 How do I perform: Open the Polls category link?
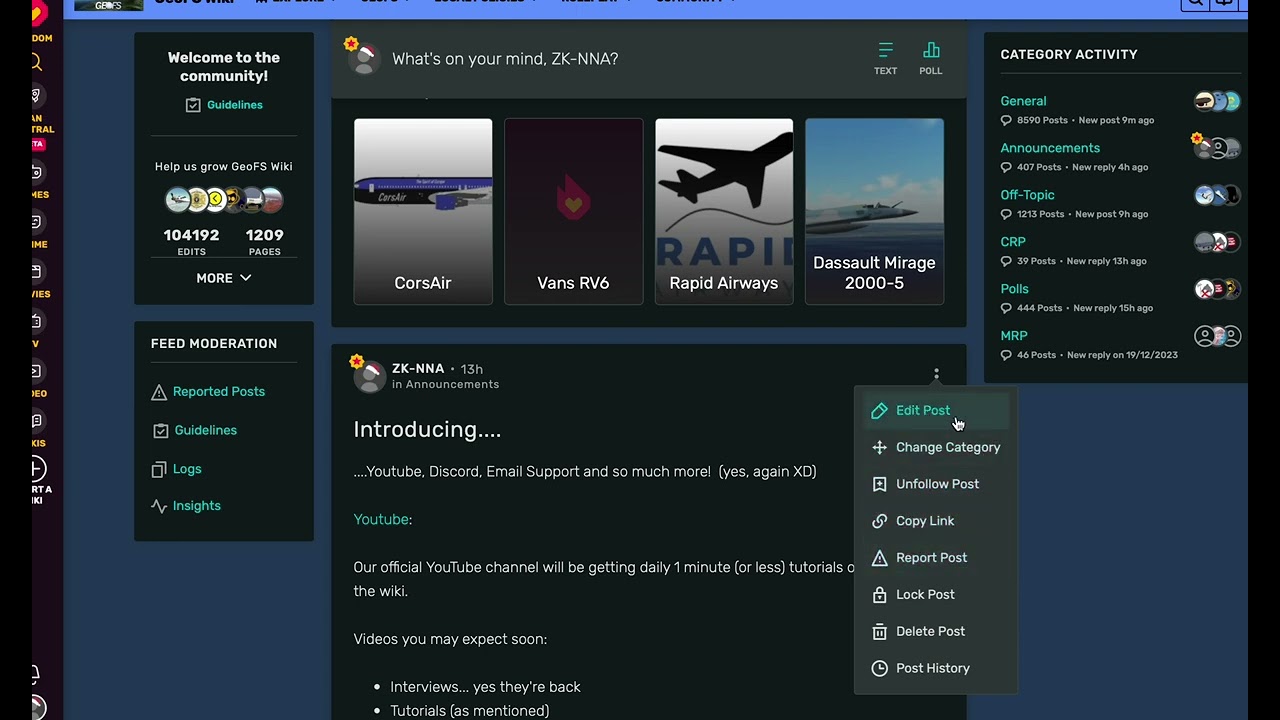tap(1014, 289)
